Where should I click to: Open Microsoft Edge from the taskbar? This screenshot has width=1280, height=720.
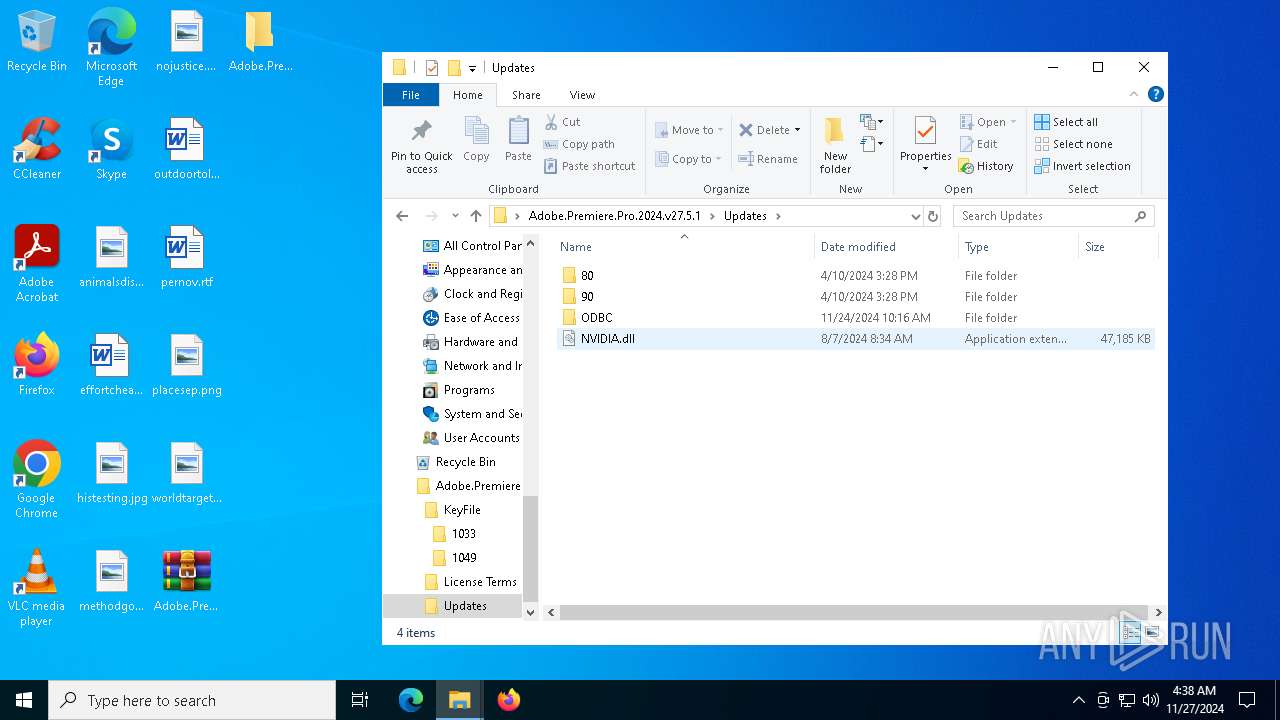pos(411,700)
